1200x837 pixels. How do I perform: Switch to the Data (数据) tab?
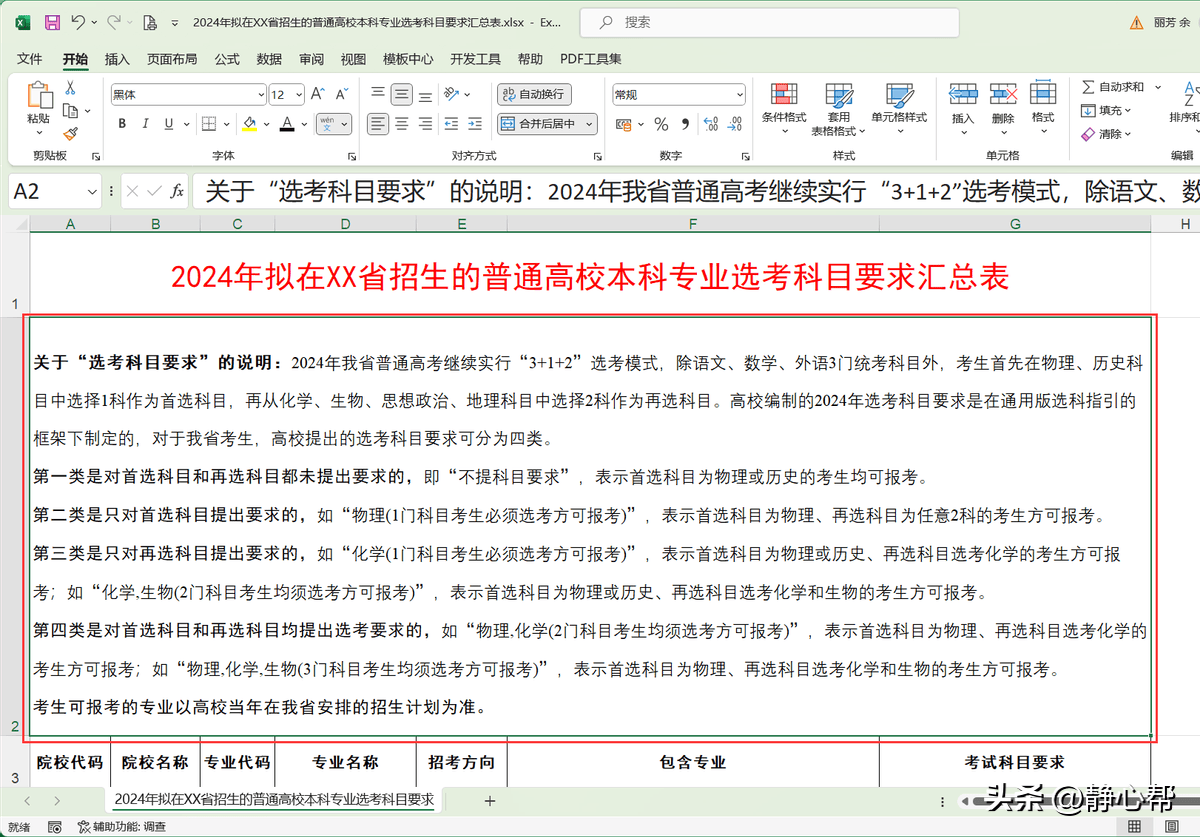click(x=269, y=59)
